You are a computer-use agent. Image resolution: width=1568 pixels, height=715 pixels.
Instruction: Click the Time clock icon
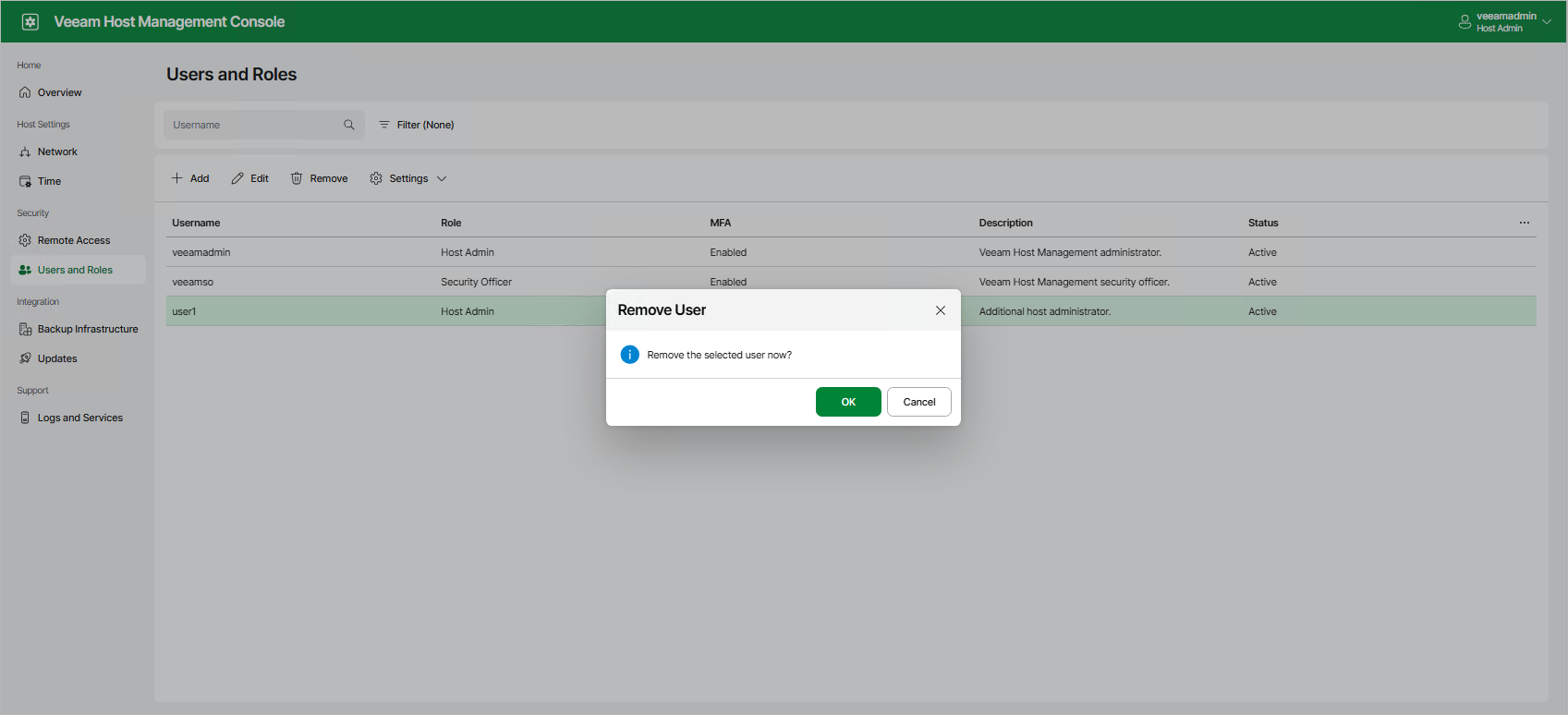(x=25, y=181)
